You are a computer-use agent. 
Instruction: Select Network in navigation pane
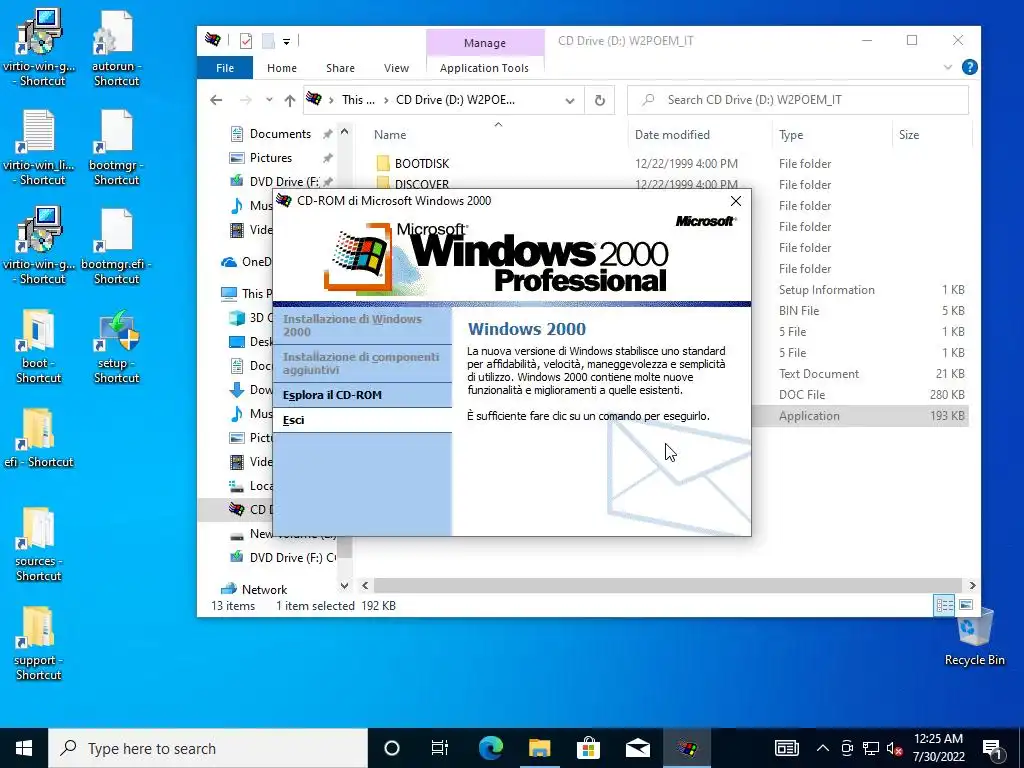pos(264,590)
